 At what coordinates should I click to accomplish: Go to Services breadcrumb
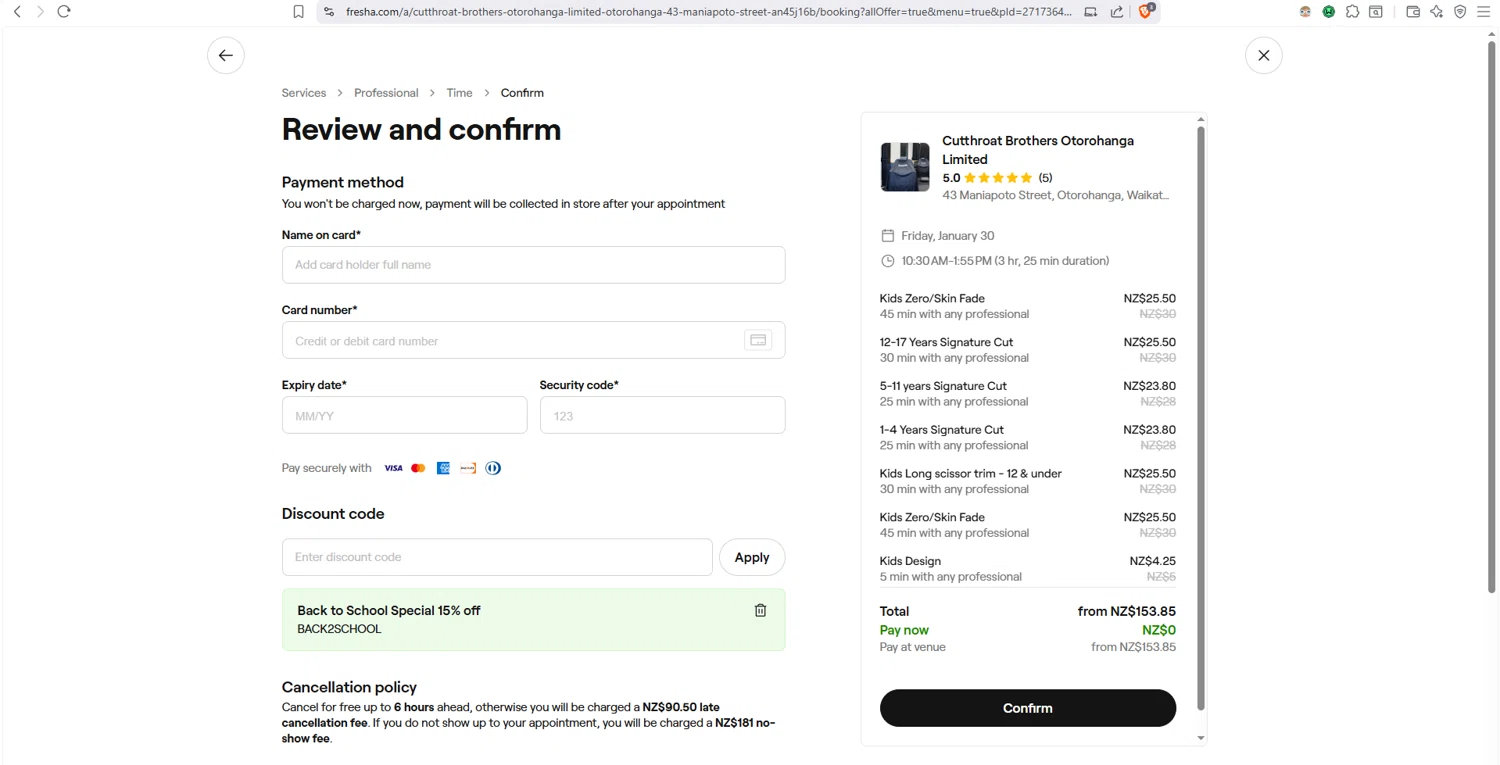point(304,93)
